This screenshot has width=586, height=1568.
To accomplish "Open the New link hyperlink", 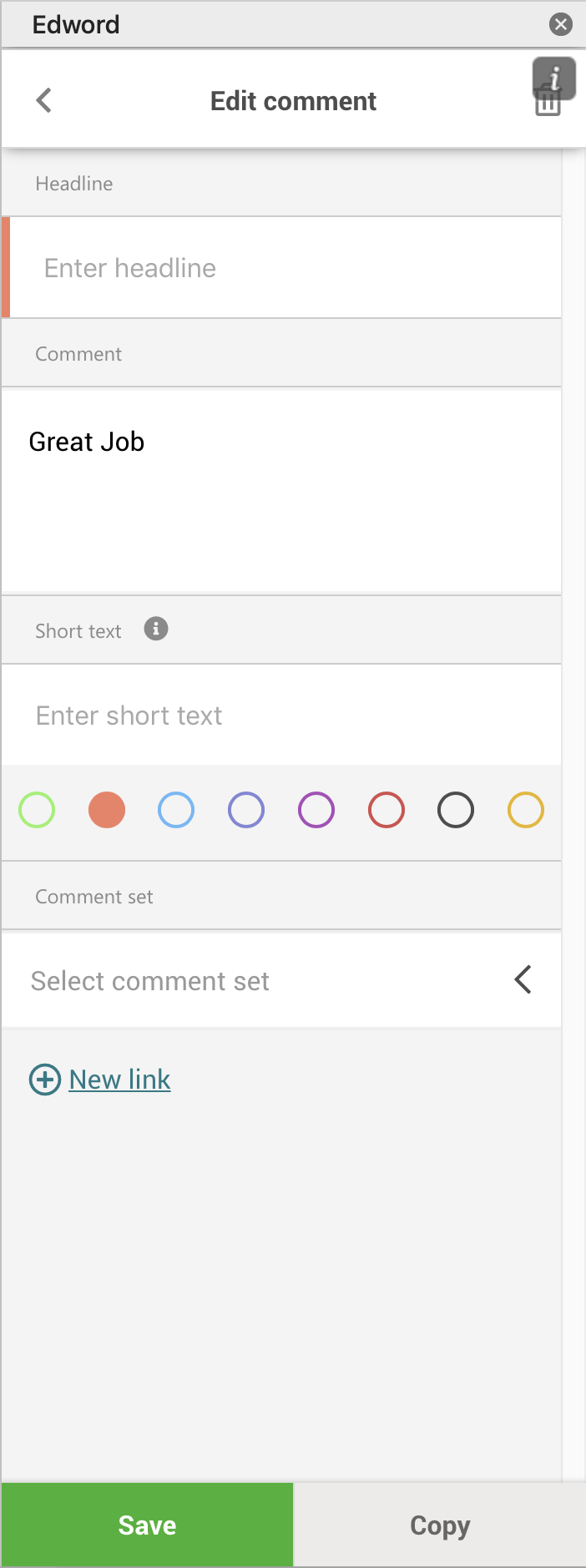I will click(119, 1079).
